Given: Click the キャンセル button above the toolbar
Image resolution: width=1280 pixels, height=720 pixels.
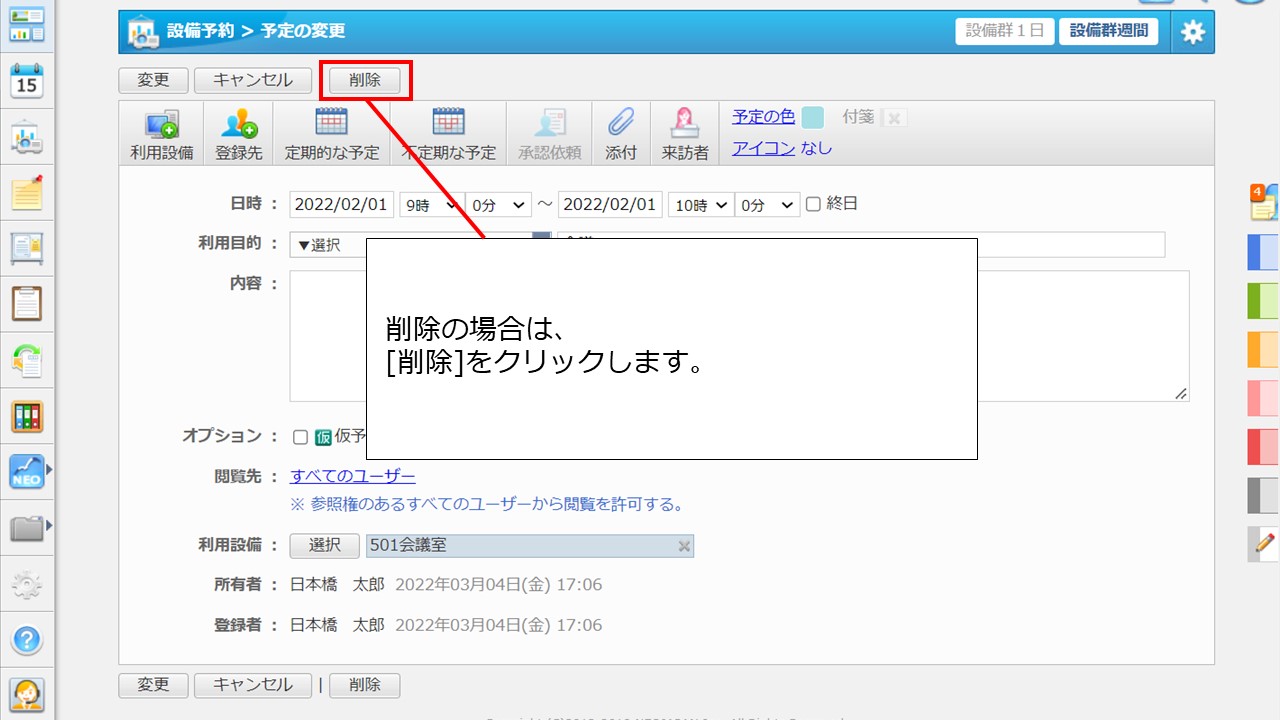Looking at the screenshot, I should tap(253, 81).
